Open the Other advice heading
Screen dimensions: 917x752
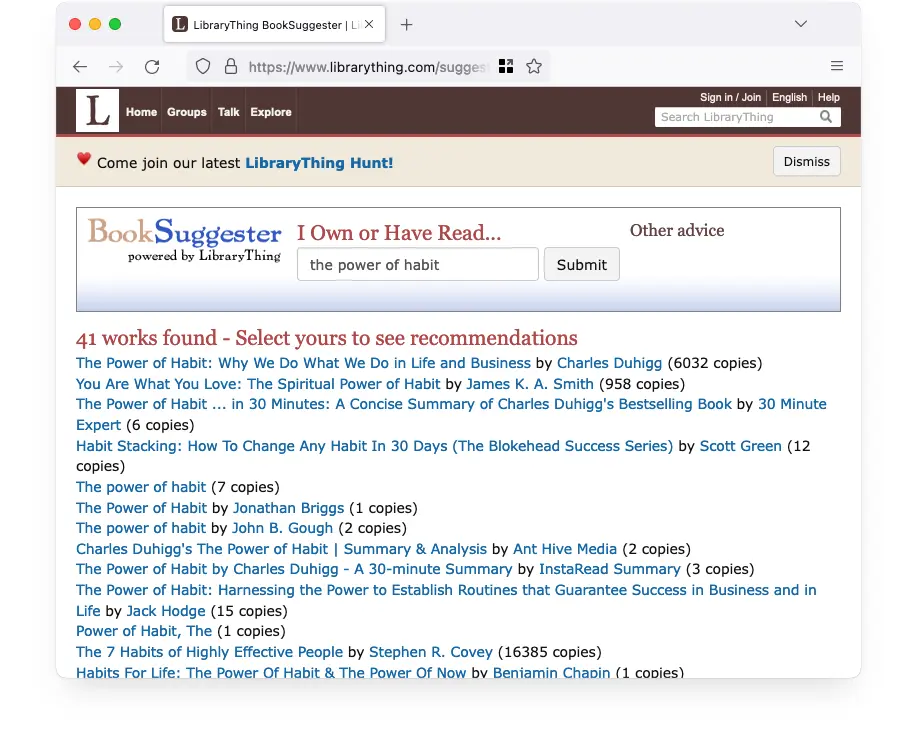click(677, 230)
